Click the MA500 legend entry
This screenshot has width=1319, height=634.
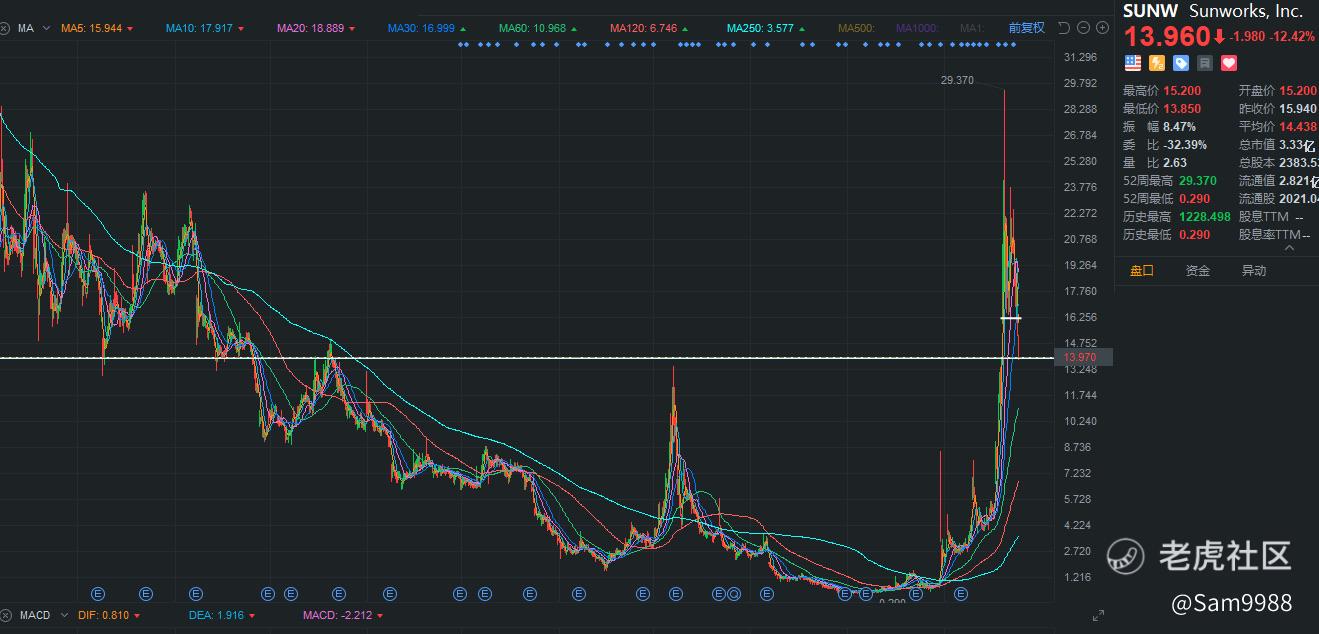pos(856,29)
